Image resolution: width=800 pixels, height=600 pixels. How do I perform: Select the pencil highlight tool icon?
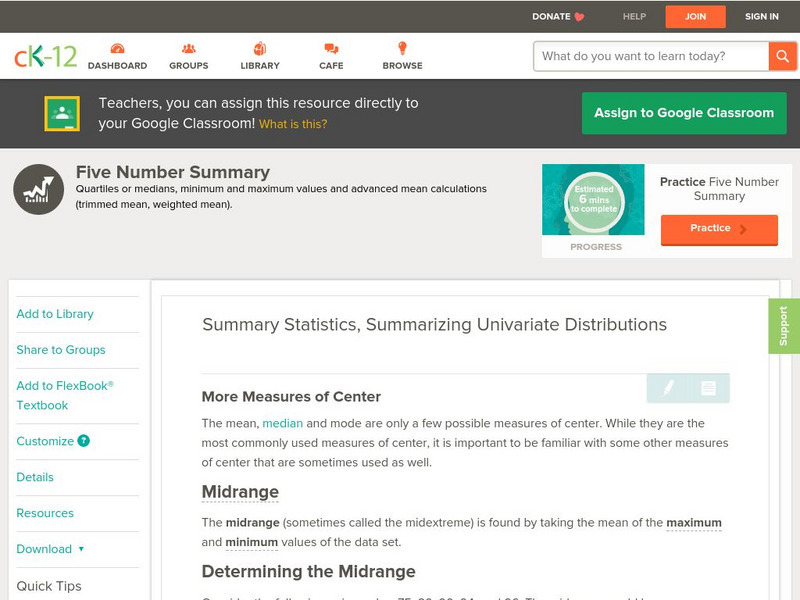point(668,388)
